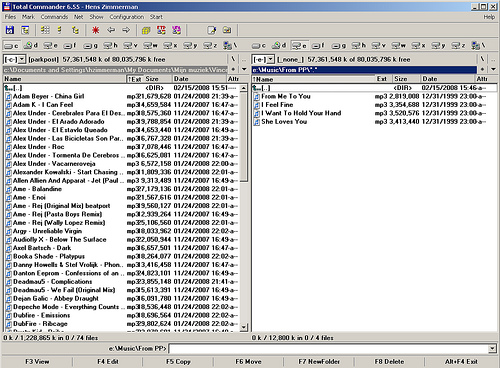Select file 'She Loves You' in right panel
Screen dimensions: 500x368
tap(374, 122)
